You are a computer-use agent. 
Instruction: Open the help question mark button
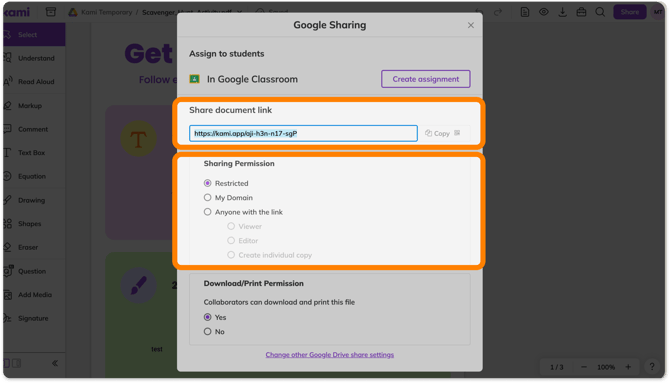652,367
